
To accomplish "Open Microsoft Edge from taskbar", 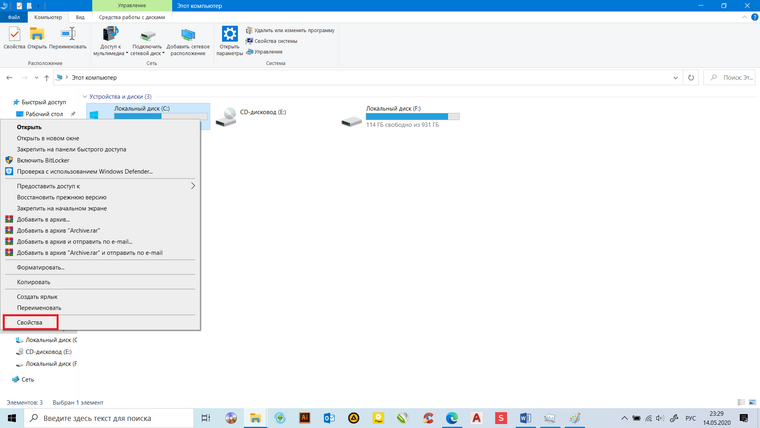I will [x=452, y=418].
